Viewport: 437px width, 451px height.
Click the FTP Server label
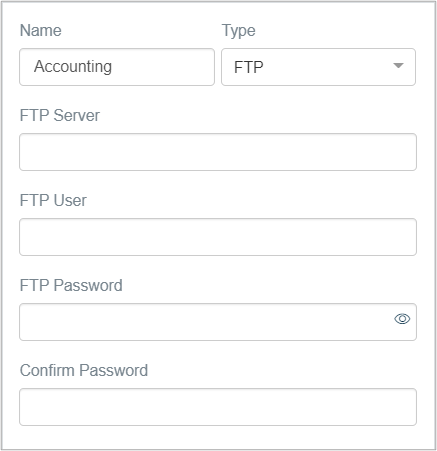click(x=60, y=116)
